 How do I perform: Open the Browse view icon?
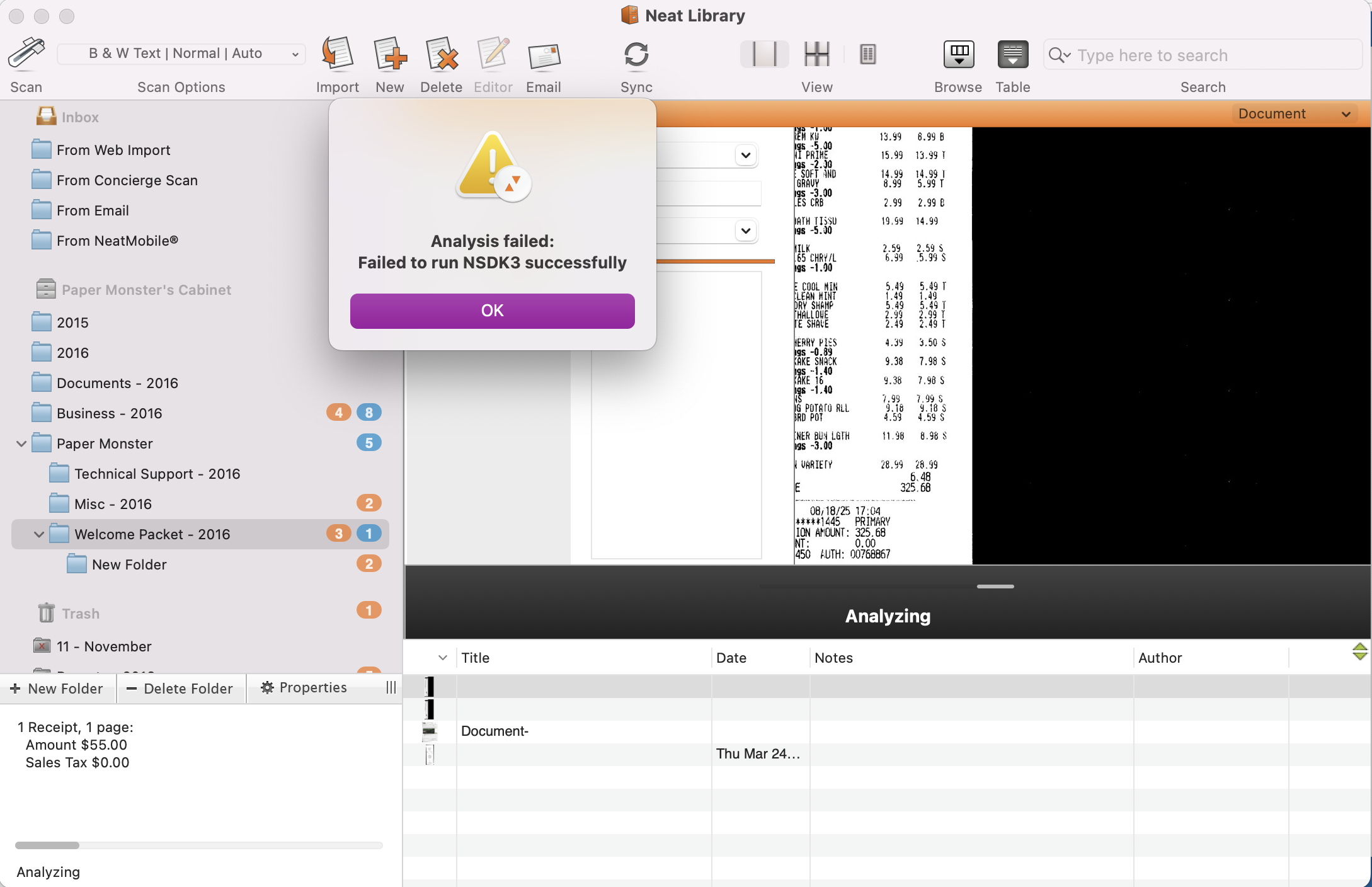pyautogui.click(x=958, y=54)
